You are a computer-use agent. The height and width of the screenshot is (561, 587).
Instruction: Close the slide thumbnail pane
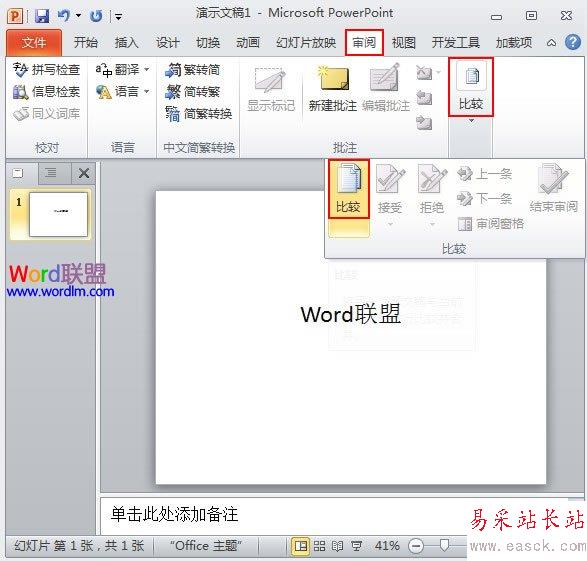pos(84,173)
